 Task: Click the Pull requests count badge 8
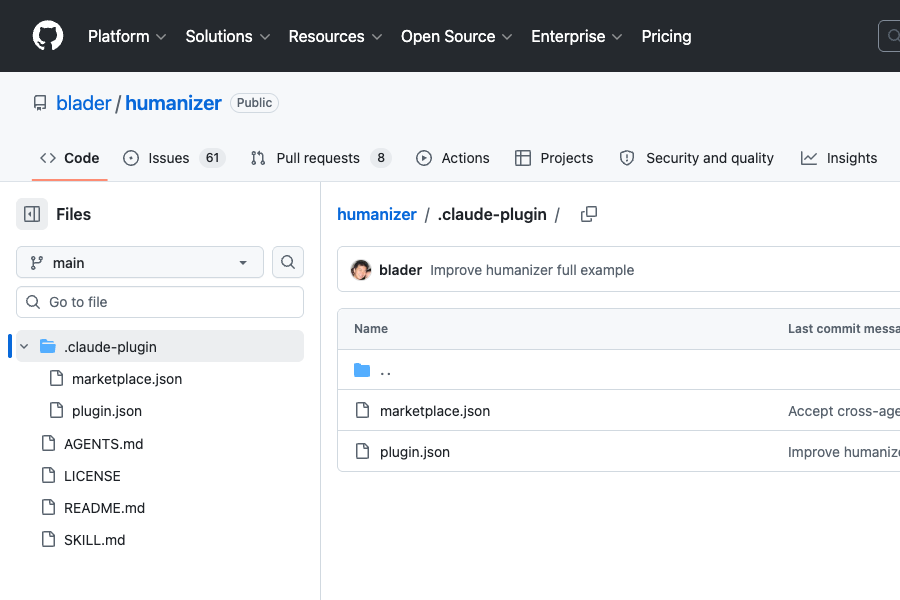tap(381, 158)
